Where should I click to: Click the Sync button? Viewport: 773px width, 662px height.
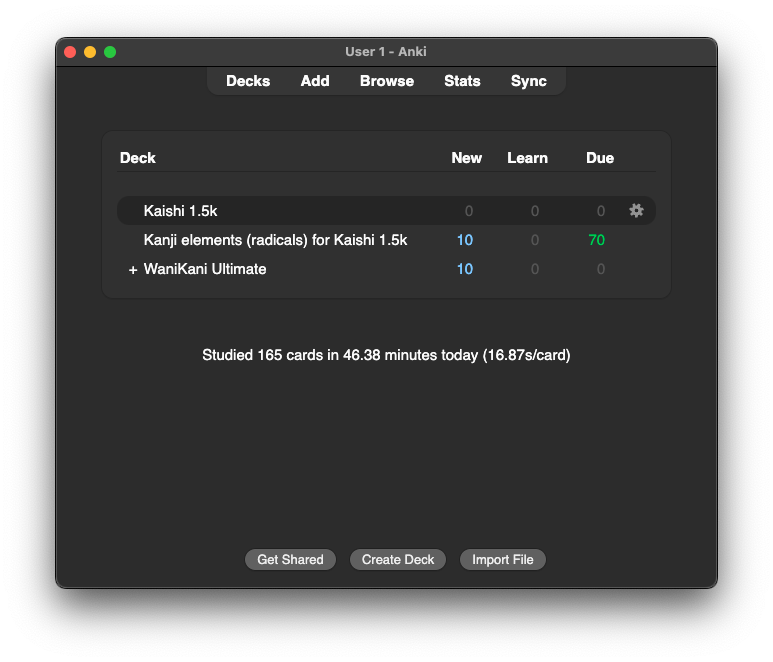[x=528, y=81]
